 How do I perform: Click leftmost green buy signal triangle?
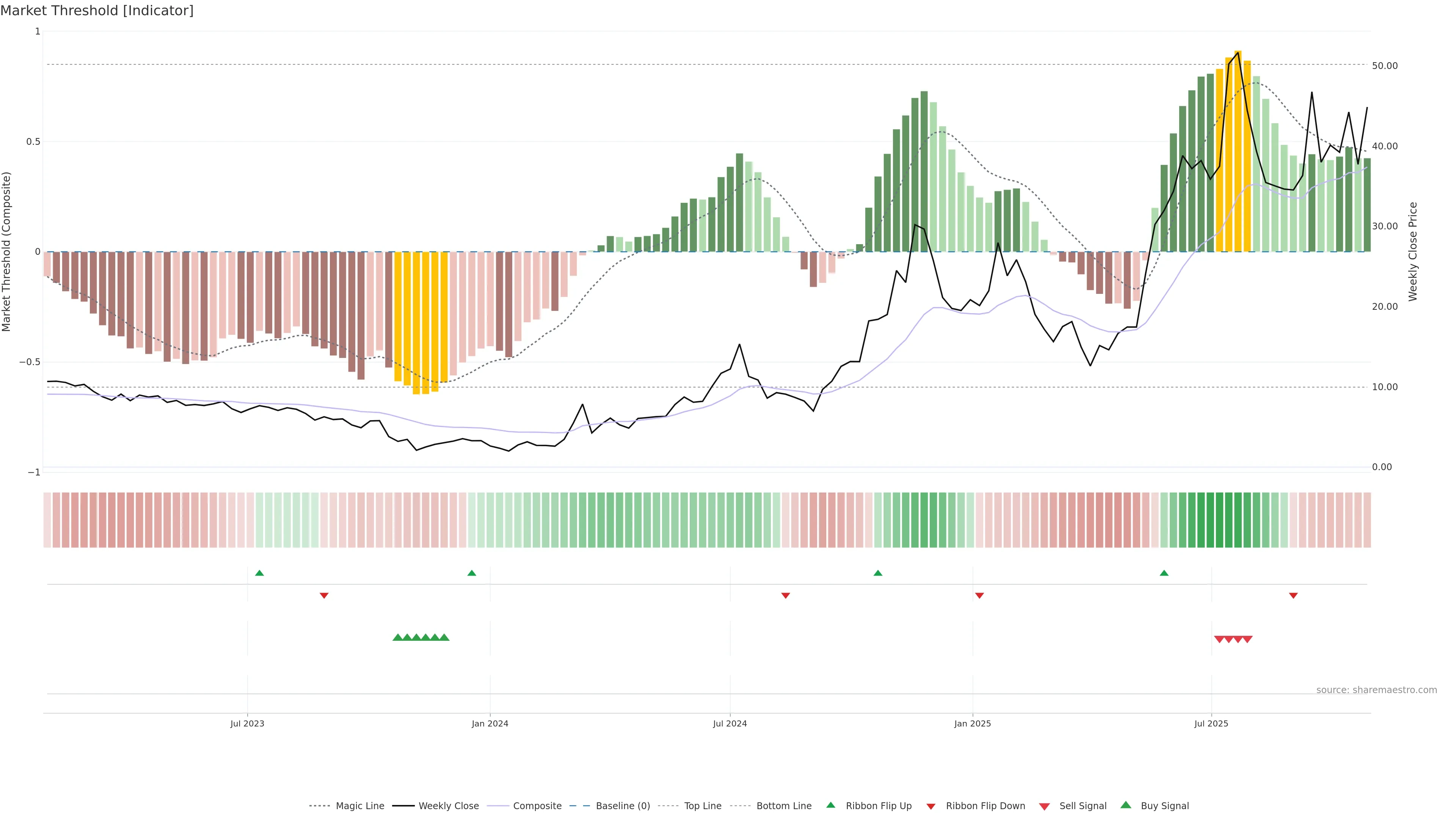pos(397,637)
